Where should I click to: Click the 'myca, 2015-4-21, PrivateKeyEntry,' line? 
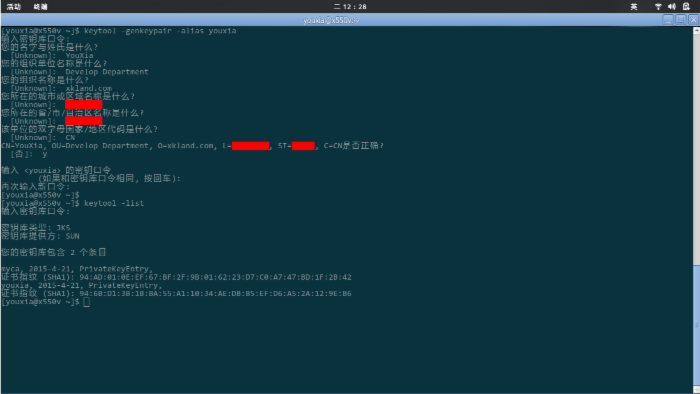pos(77,269)
